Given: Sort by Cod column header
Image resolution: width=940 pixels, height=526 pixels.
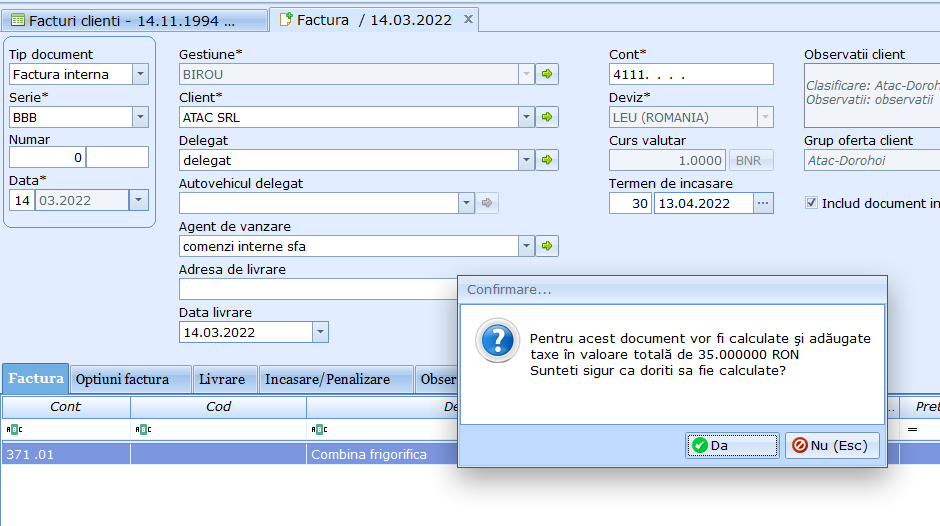Looking at the screenshot, I should pos(218,407).
